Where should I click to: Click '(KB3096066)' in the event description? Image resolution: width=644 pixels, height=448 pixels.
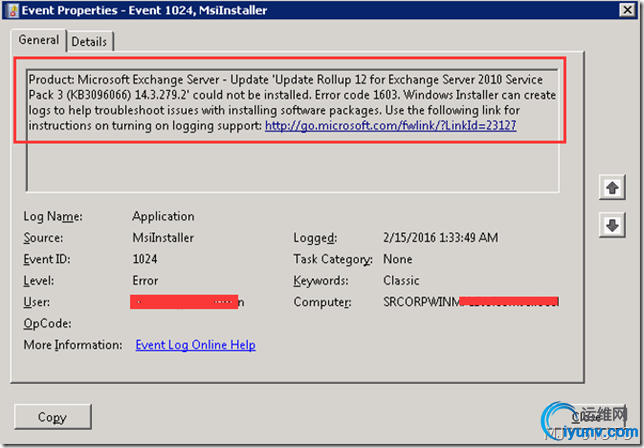pos(99,95)
